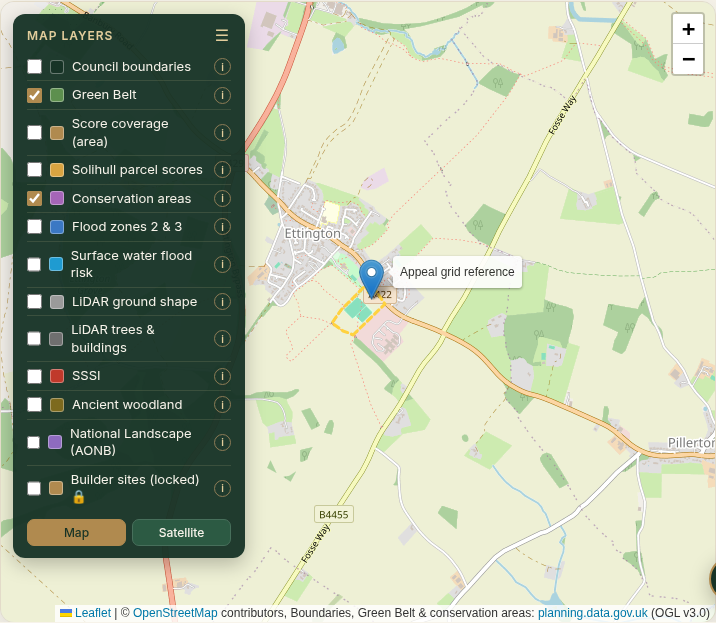Click the padlock icon under Builder sites
Image resolution: width=716 pixels, height=623 pixels.
pyautogui.click(x=79, y=497)
